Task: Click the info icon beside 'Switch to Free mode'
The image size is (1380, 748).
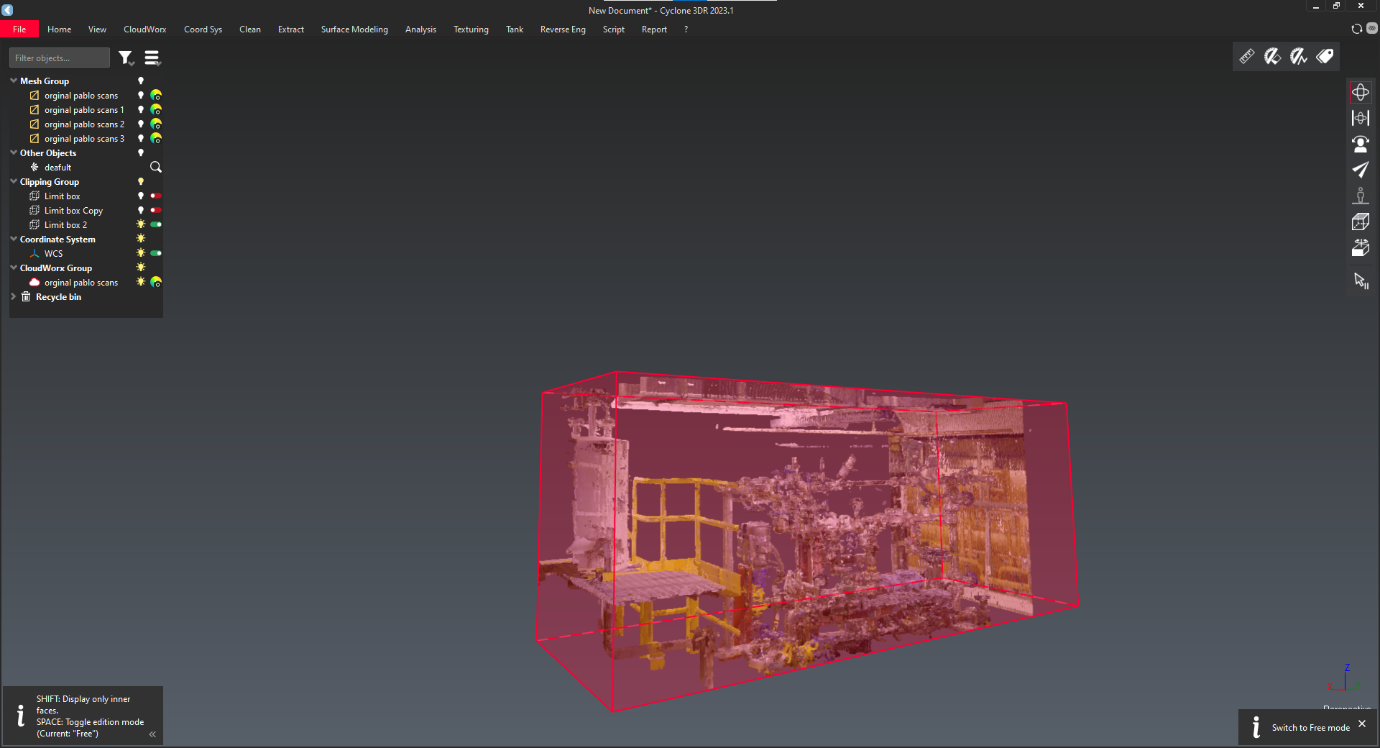Action: 1256,727
